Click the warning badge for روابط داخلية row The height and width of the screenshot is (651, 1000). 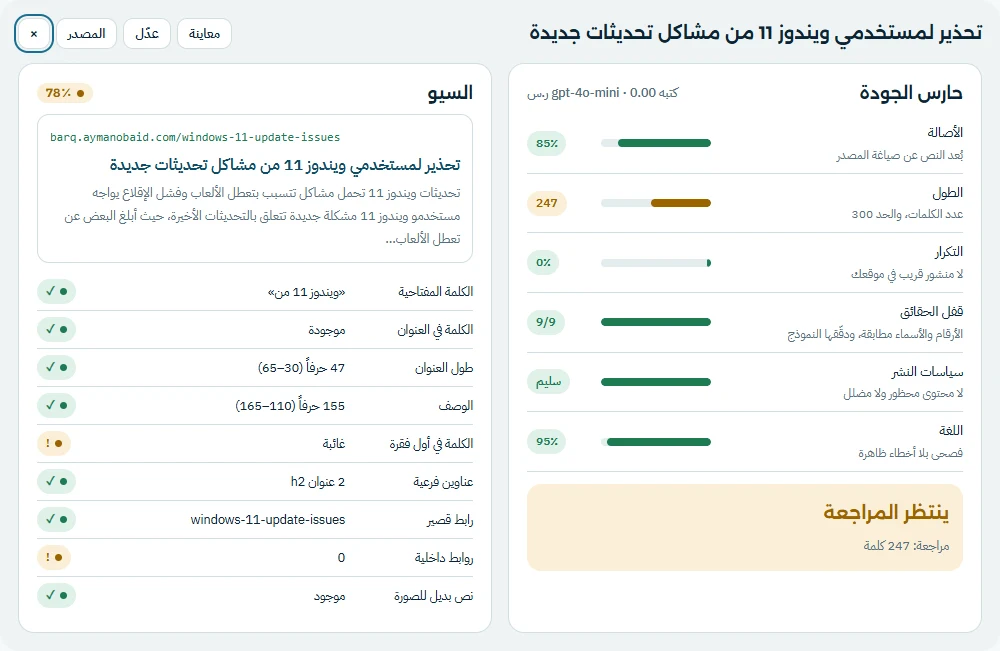54,557
